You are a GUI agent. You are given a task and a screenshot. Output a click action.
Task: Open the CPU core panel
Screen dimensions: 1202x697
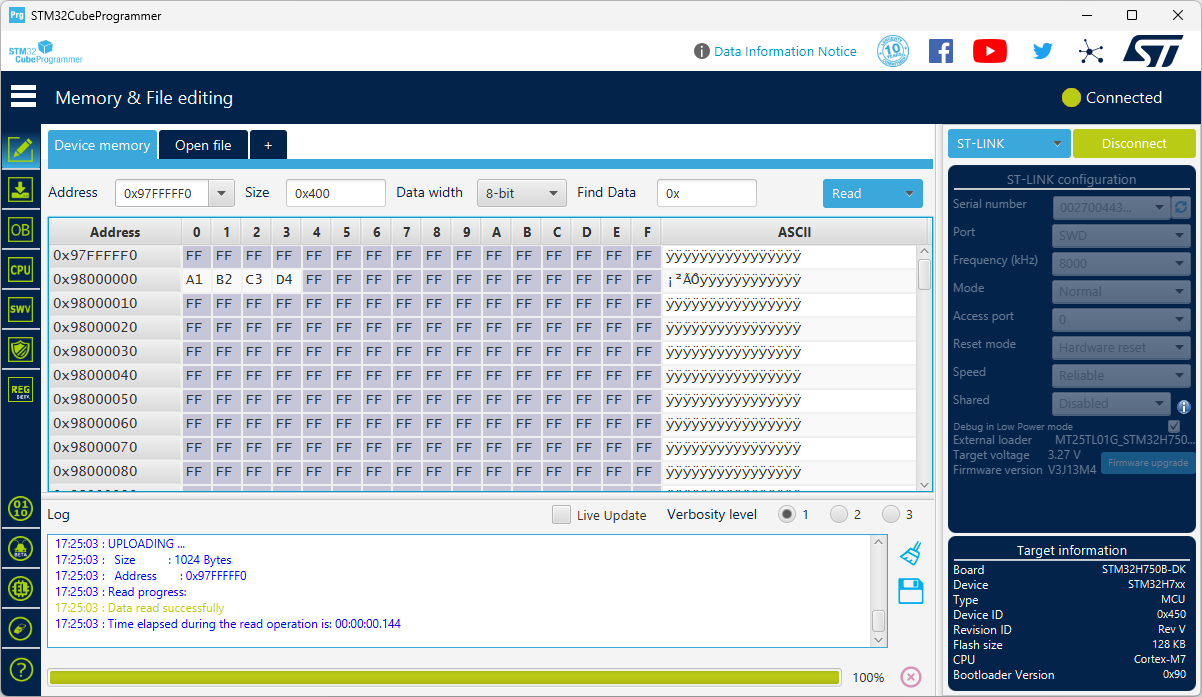tap(21, 269)
